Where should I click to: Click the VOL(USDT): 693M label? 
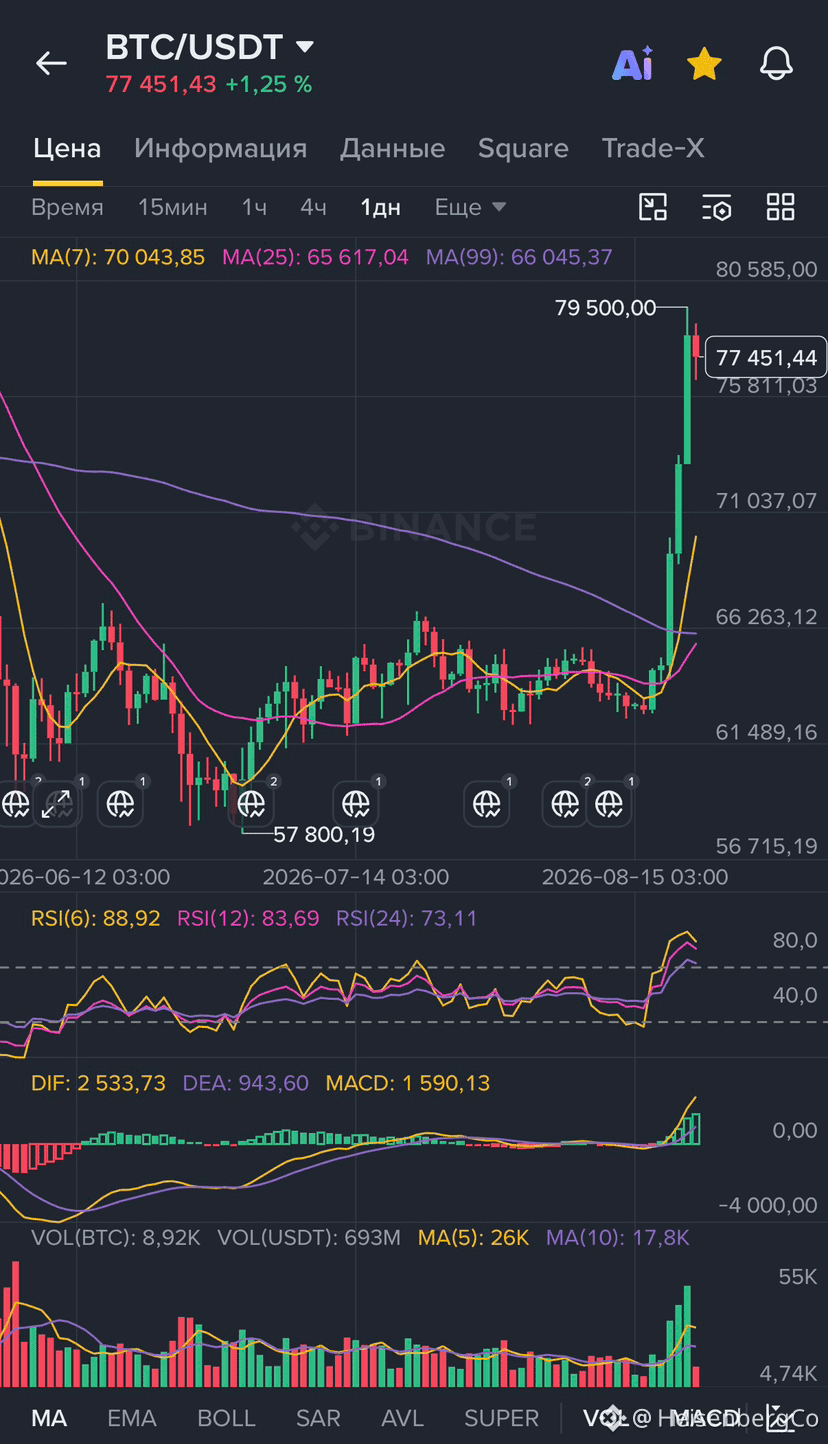pos(309,1238)
